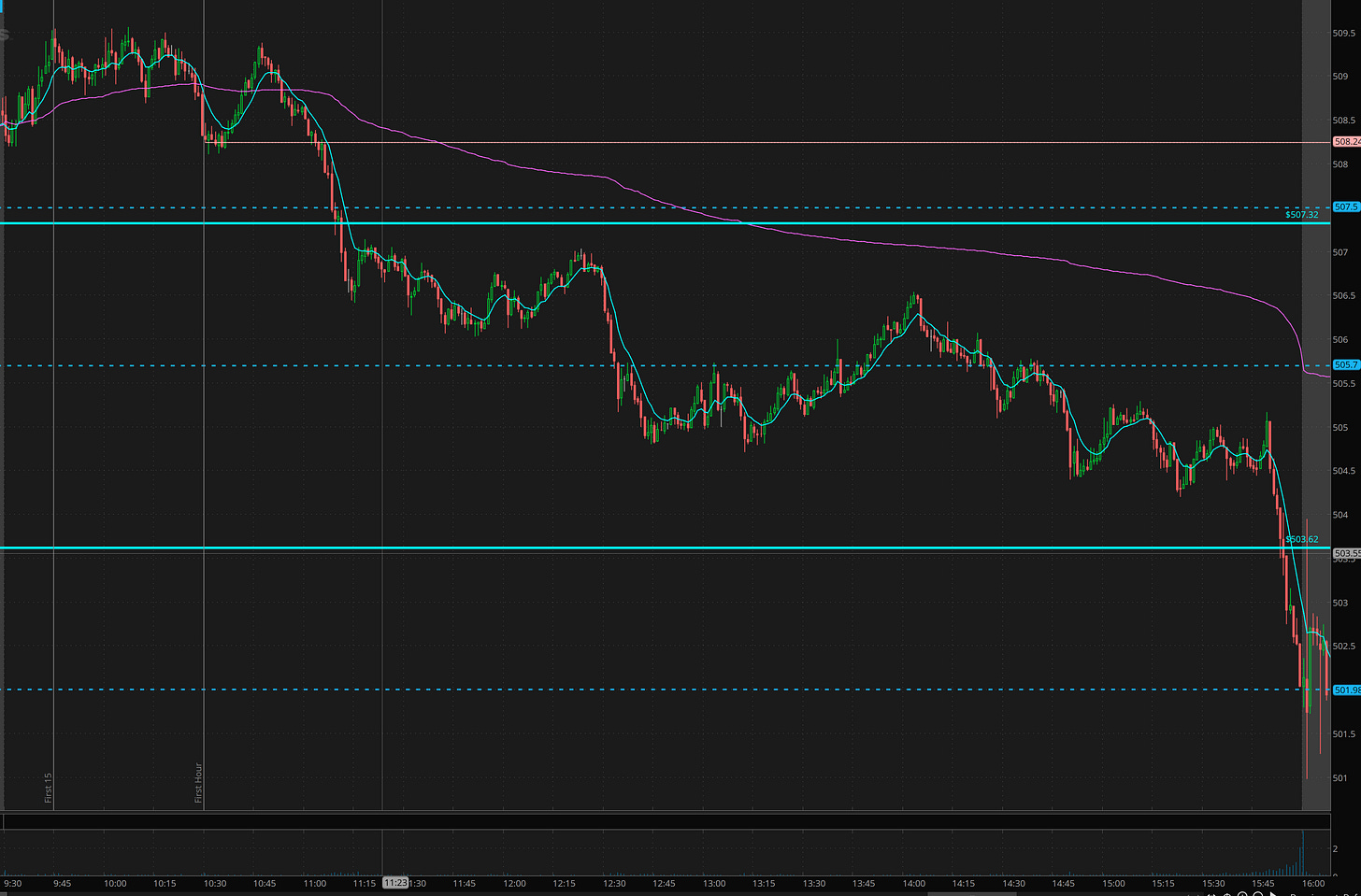Click the 15:00 time axis label
Screen dimensions: 1361x896
1113,884
